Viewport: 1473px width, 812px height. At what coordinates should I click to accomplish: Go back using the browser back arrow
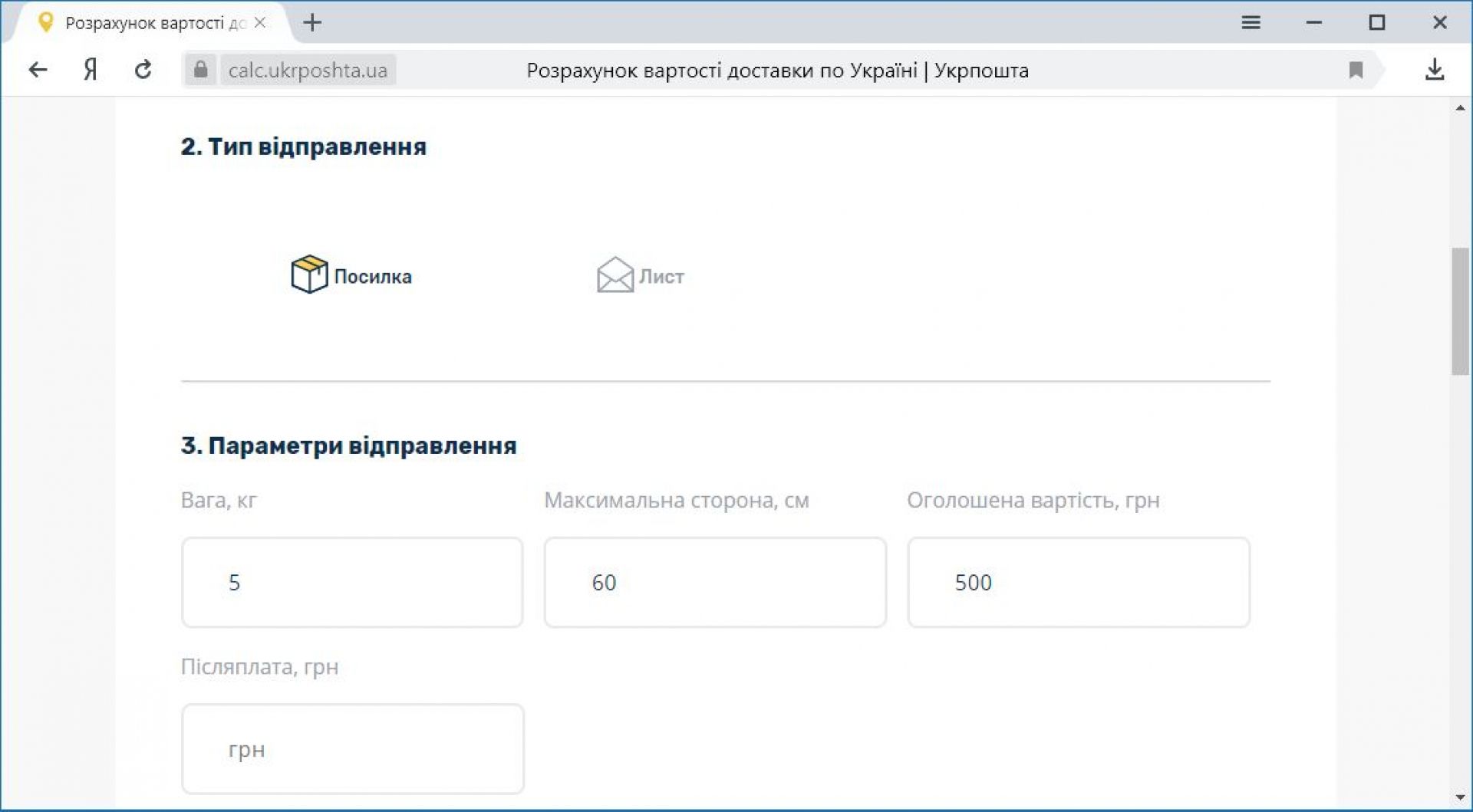pos(38,70)
